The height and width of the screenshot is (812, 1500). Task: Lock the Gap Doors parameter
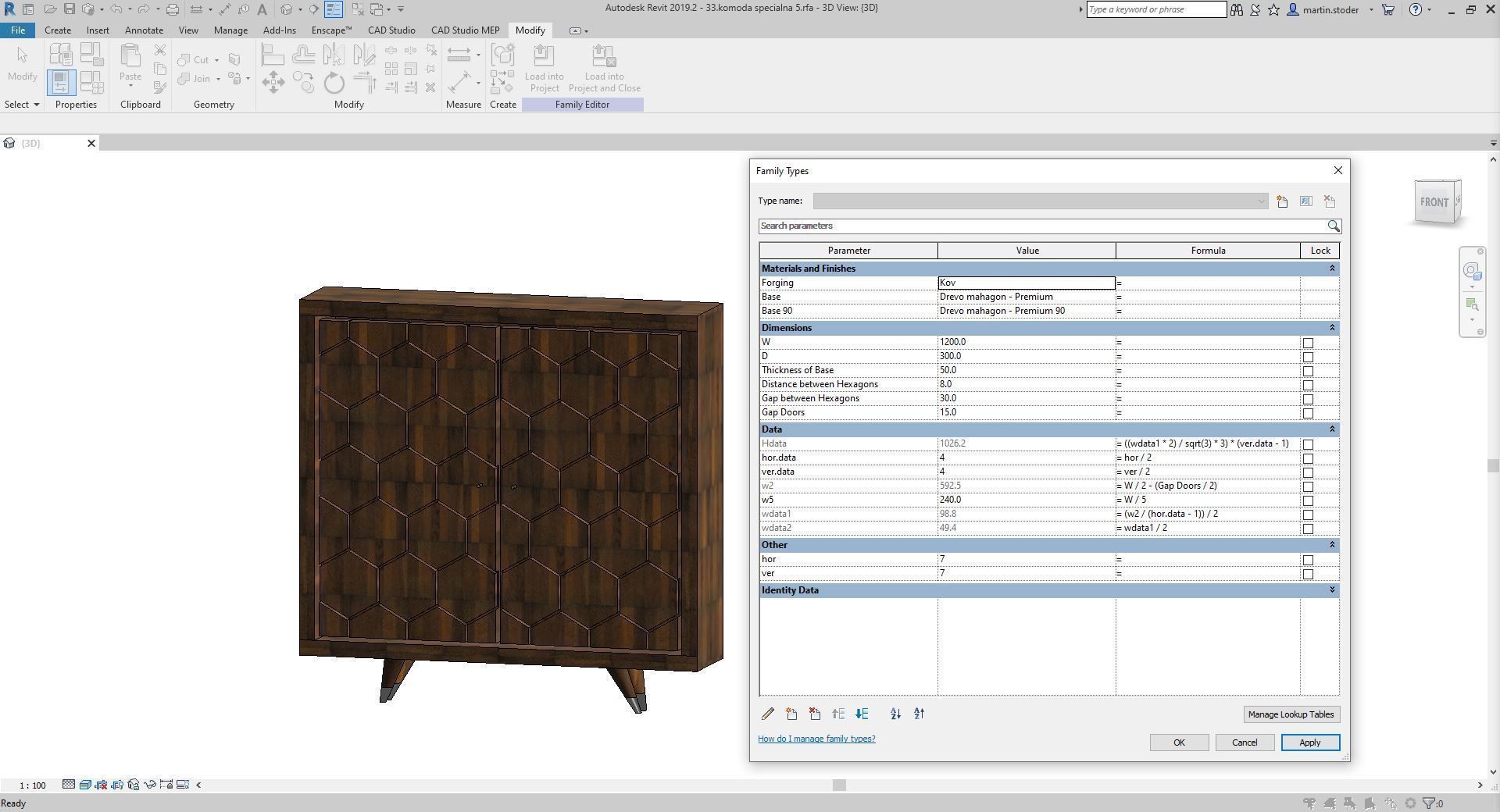[1308, 413]
